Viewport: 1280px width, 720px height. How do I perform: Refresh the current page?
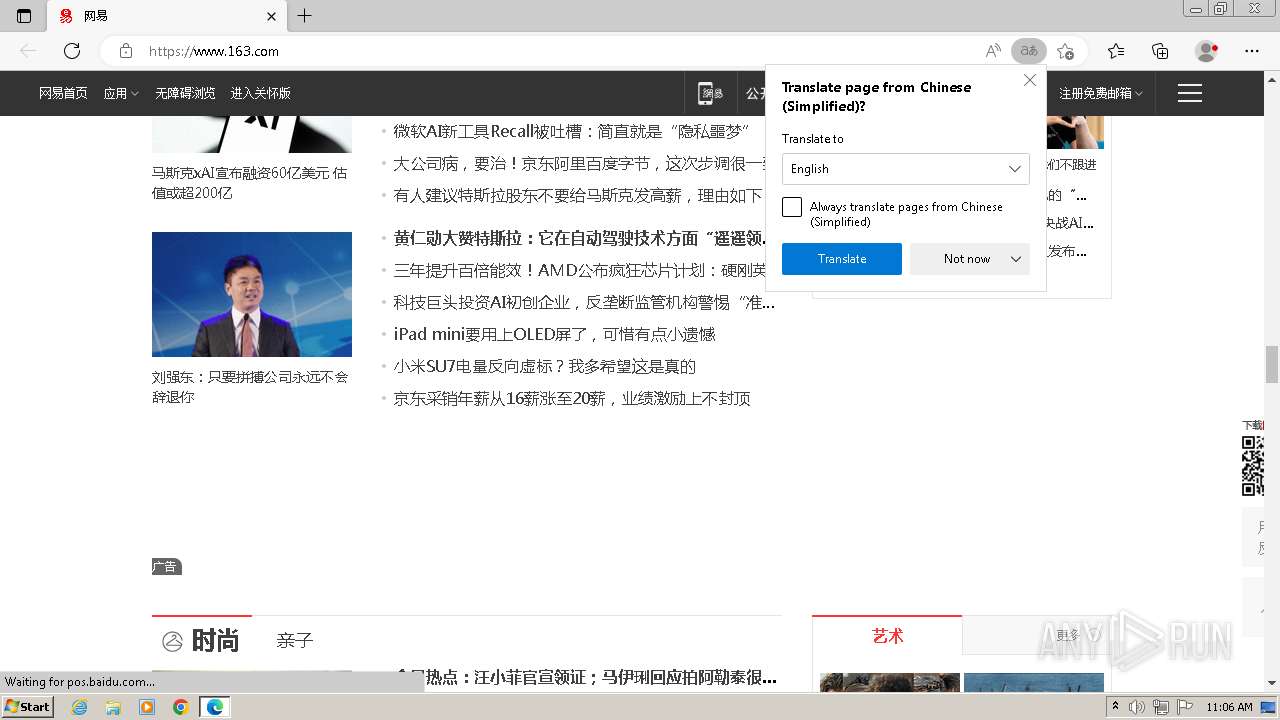[72, 51]
